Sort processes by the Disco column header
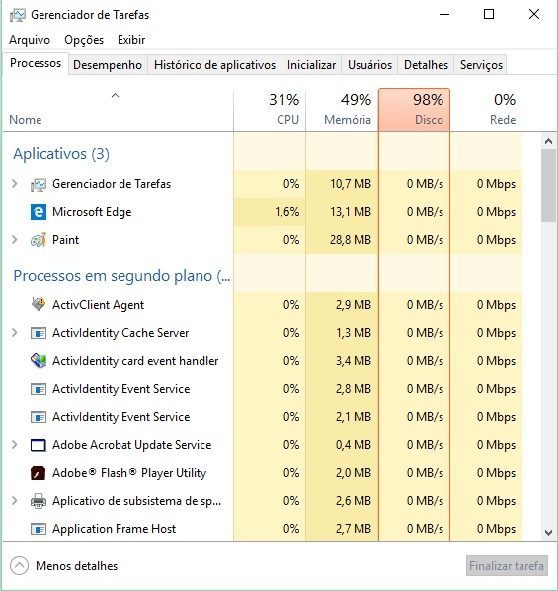The width and height of the screenshot is (558, 591). (414, 110)
